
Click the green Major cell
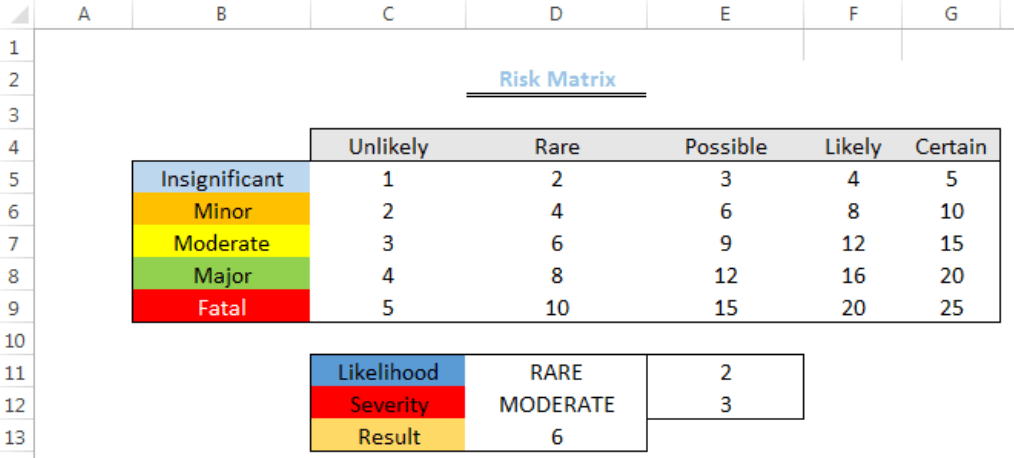click(222, 275)
